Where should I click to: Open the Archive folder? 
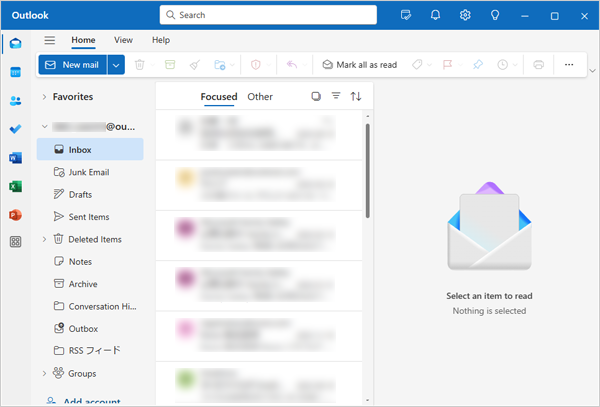point(90,284)
